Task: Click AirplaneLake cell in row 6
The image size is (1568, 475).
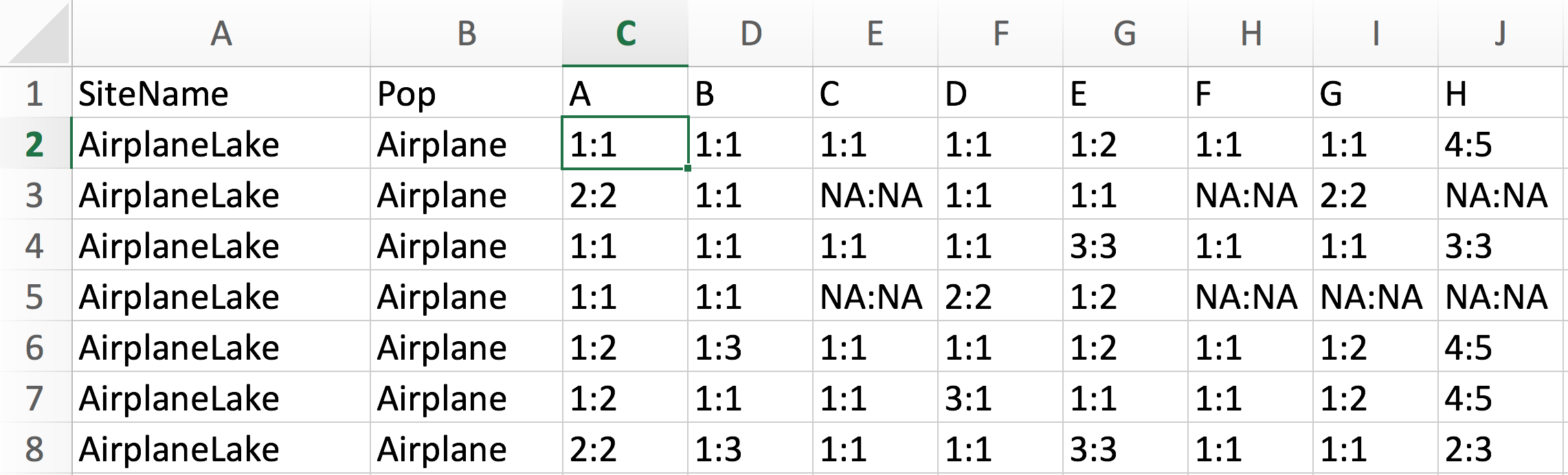Action: tap(221, 347)
